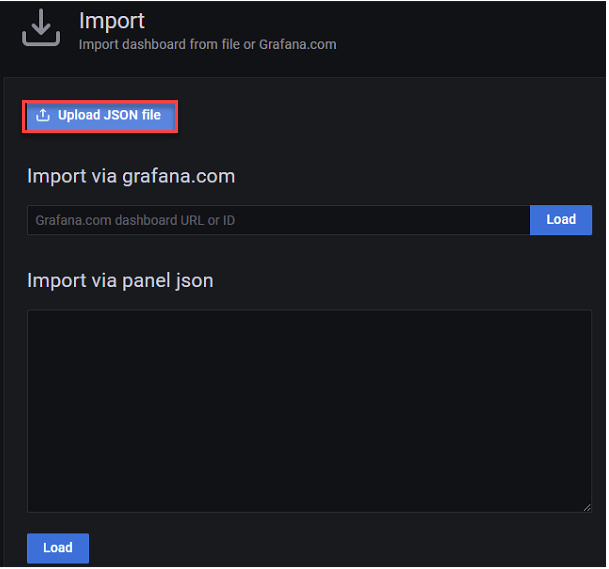
Task: Click the upload arrow icon on Upload button
Action: [42, 116]
